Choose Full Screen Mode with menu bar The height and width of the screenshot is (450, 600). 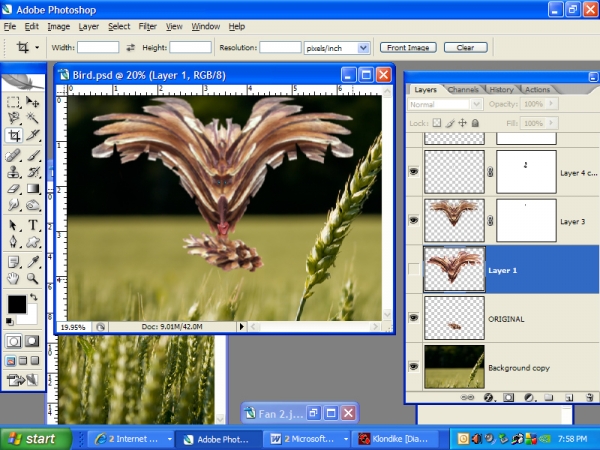23,360
